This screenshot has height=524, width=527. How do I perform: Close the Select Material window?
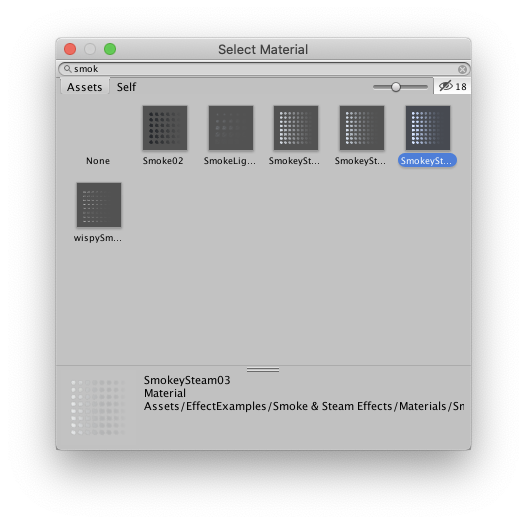(70, 49)
